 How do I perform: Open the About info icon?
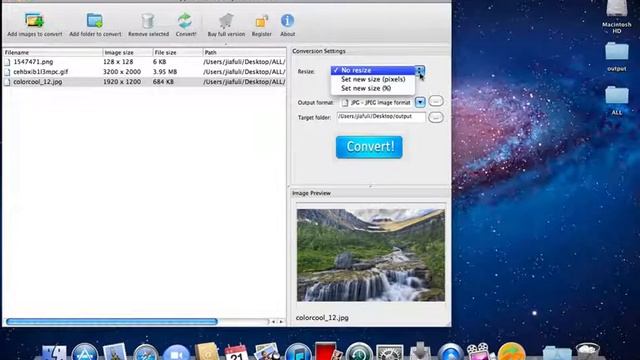point(287,20)
